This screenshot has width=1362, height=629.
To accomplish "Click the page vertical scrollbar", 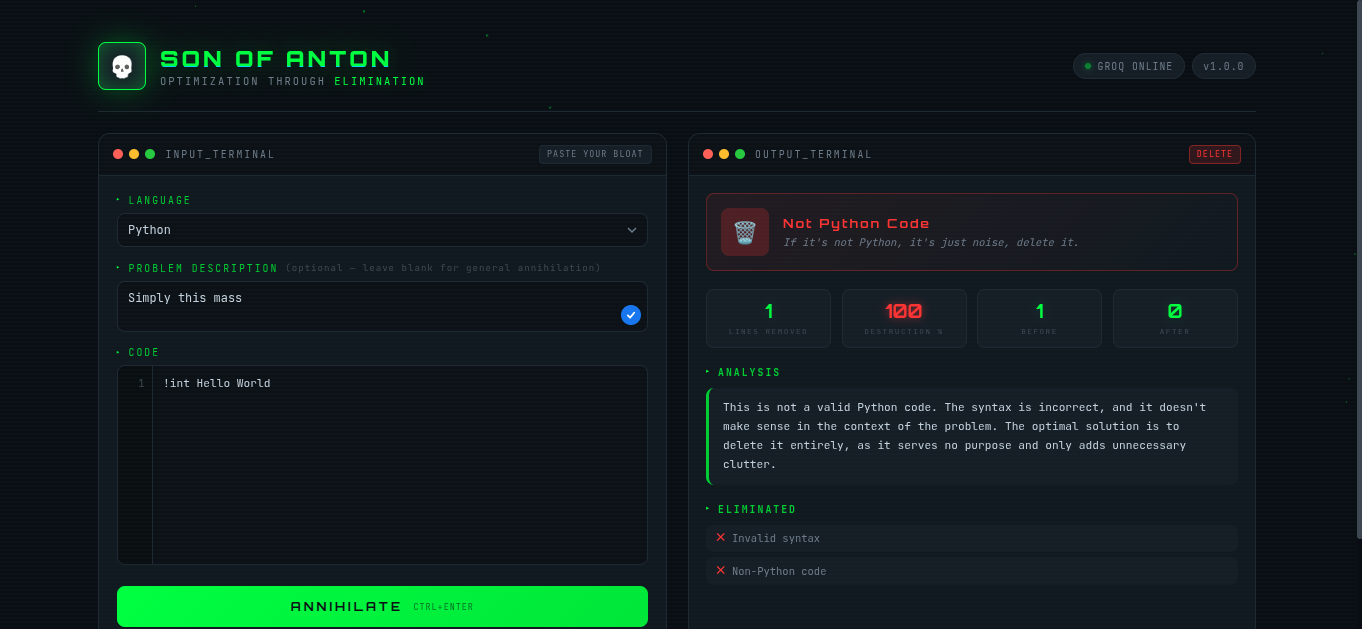I will point(1359,270).
